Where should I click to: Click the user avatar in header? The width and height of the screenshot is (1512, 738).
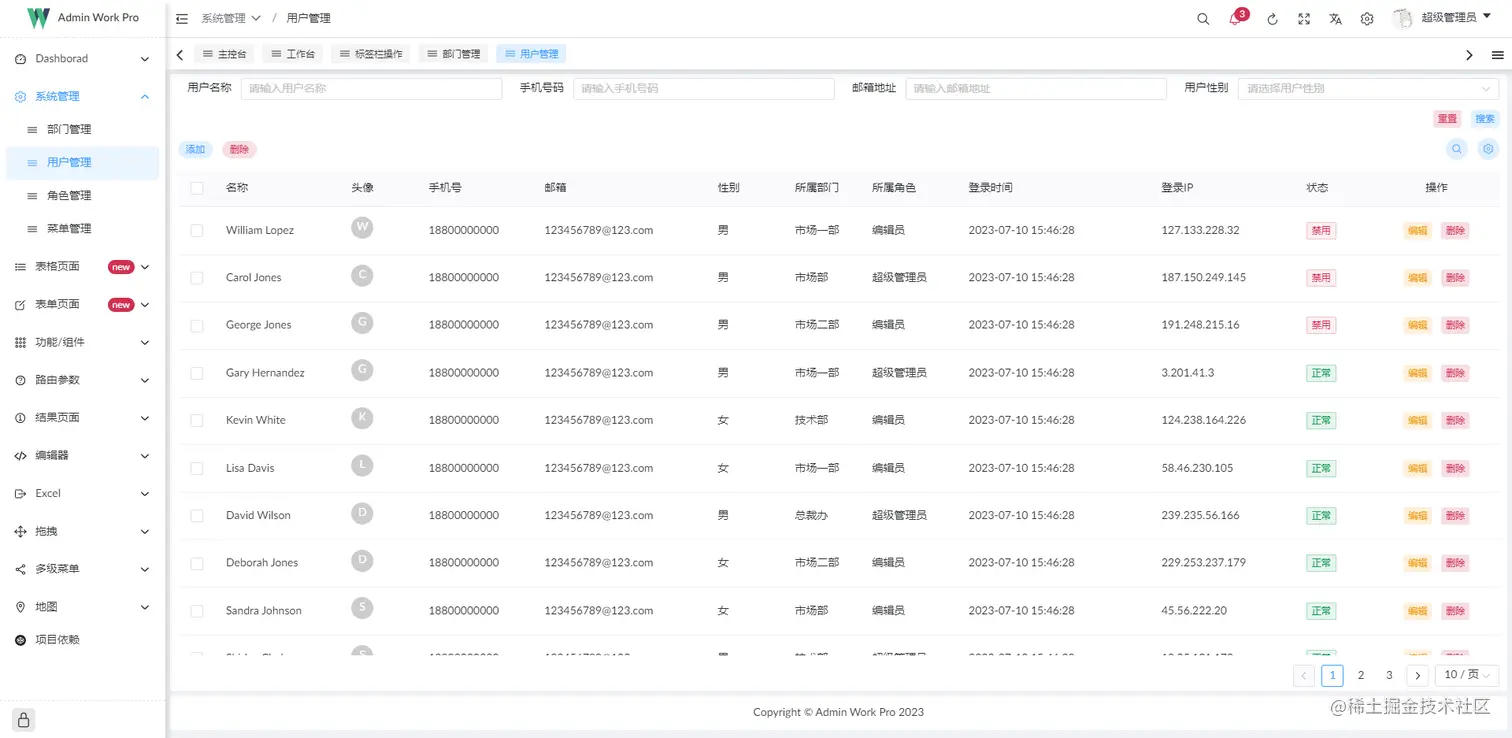tap(1402, 18)
